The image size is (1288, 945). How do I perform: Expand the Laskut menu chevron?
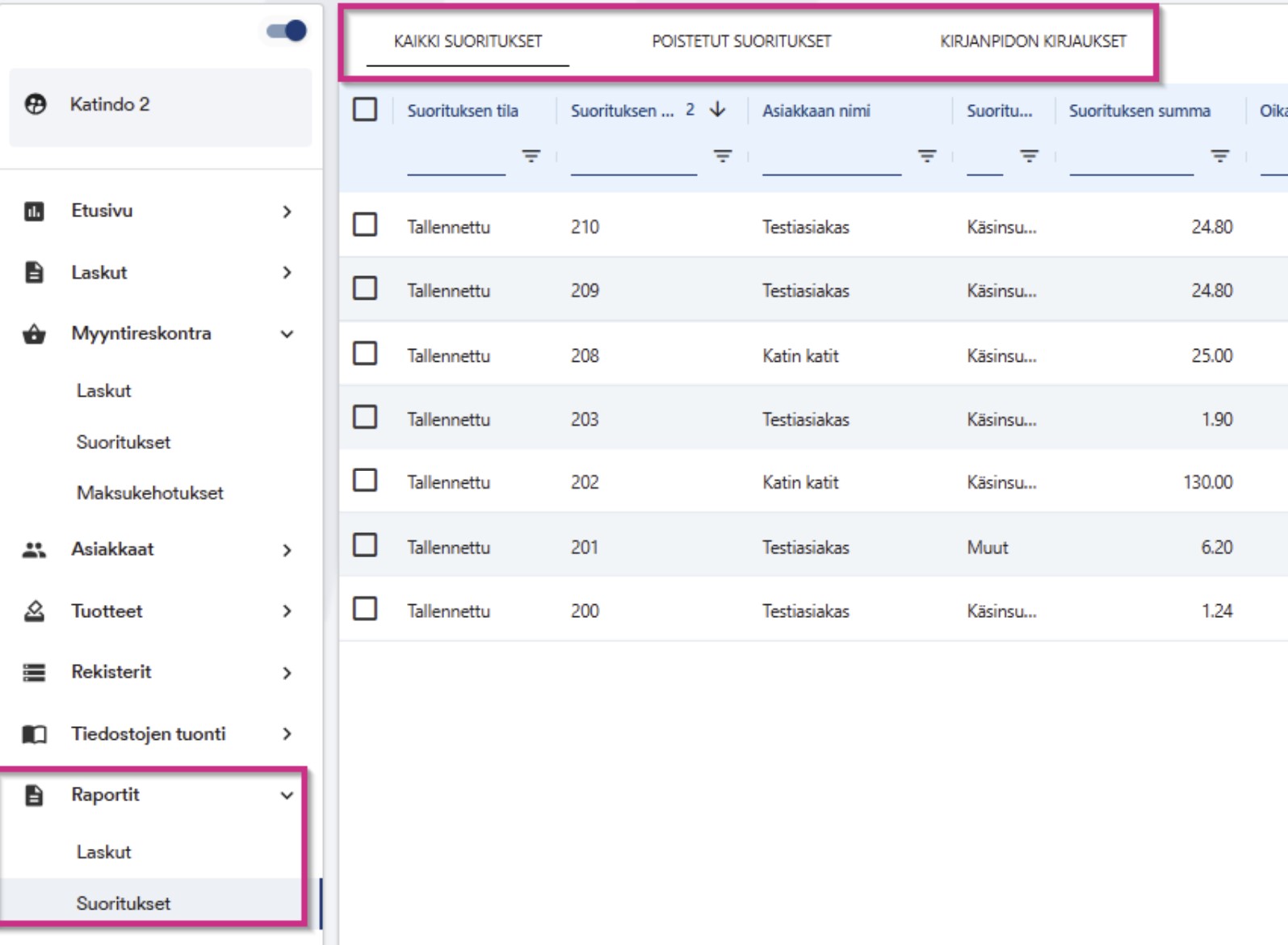pos(287,273)
